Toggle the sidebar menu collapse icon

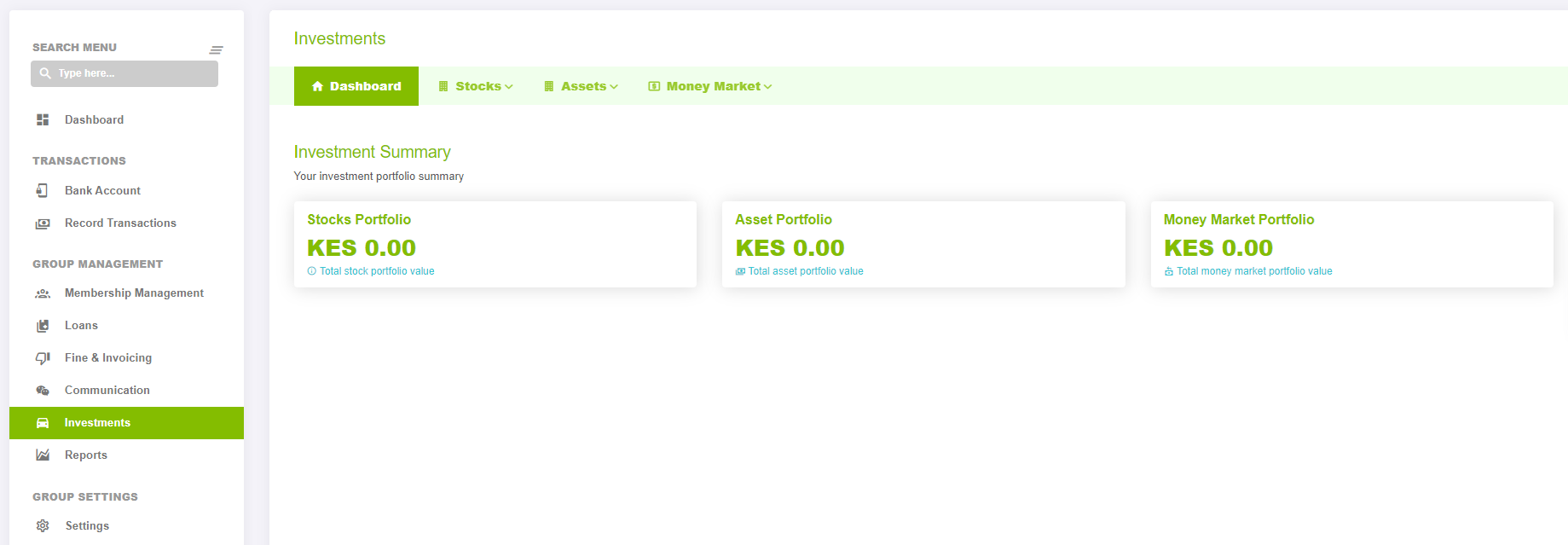pyautogui.click(x=217, y=50)
